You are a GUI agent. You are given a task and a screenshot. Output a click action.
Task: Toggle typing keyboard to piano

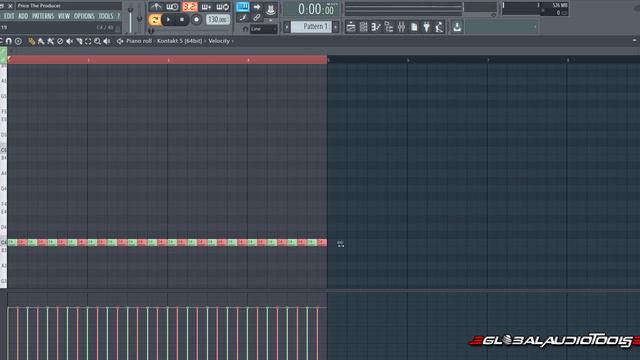243,7
